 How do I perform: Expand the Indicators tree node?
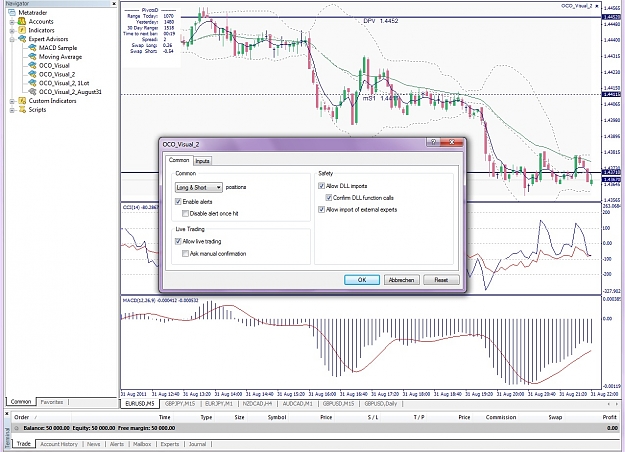pyautogui.click(x=12, y=30)
